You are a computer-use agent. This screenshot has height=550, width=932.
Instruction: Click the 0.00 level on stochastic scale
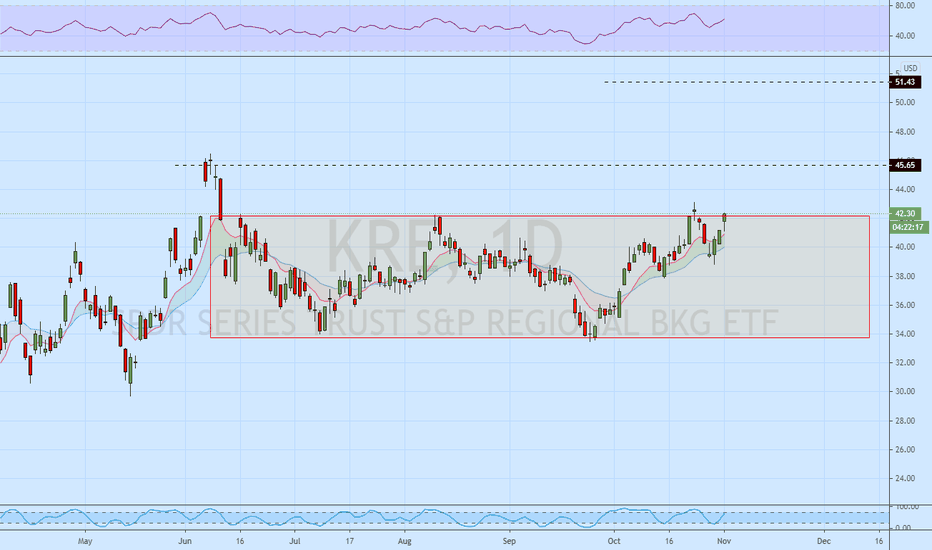[905, 528]
